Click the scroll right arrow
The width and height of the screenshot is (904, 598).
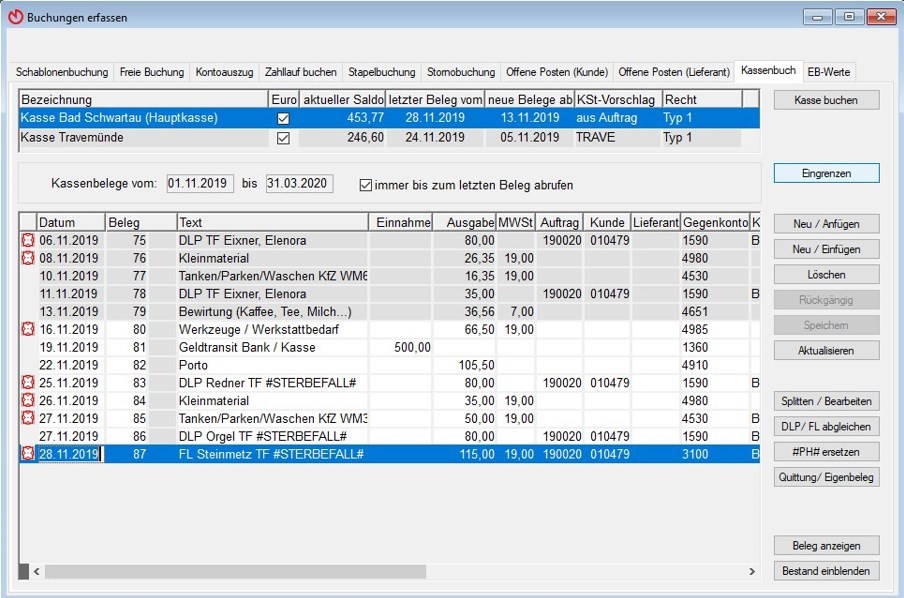(x=752, y=571)
